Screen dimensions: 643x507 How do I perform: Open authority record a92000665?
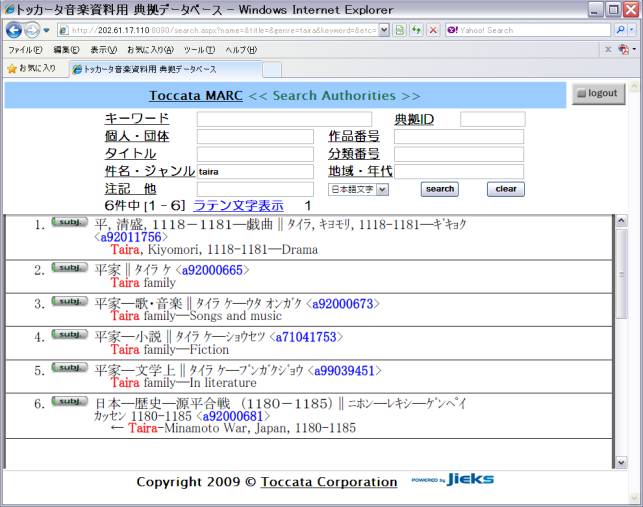click(x=212, y=270)
